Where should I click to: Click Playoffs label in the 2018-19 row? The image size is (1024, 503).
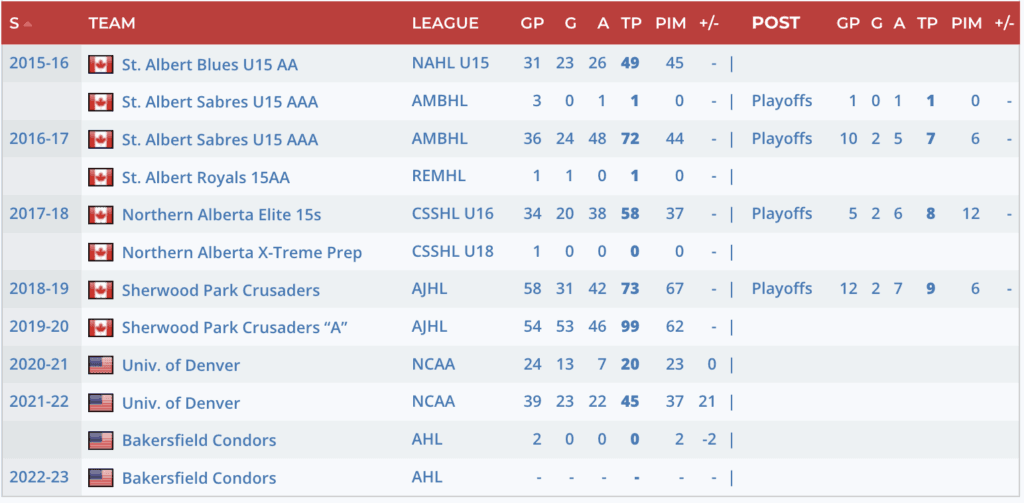(782, 289)
